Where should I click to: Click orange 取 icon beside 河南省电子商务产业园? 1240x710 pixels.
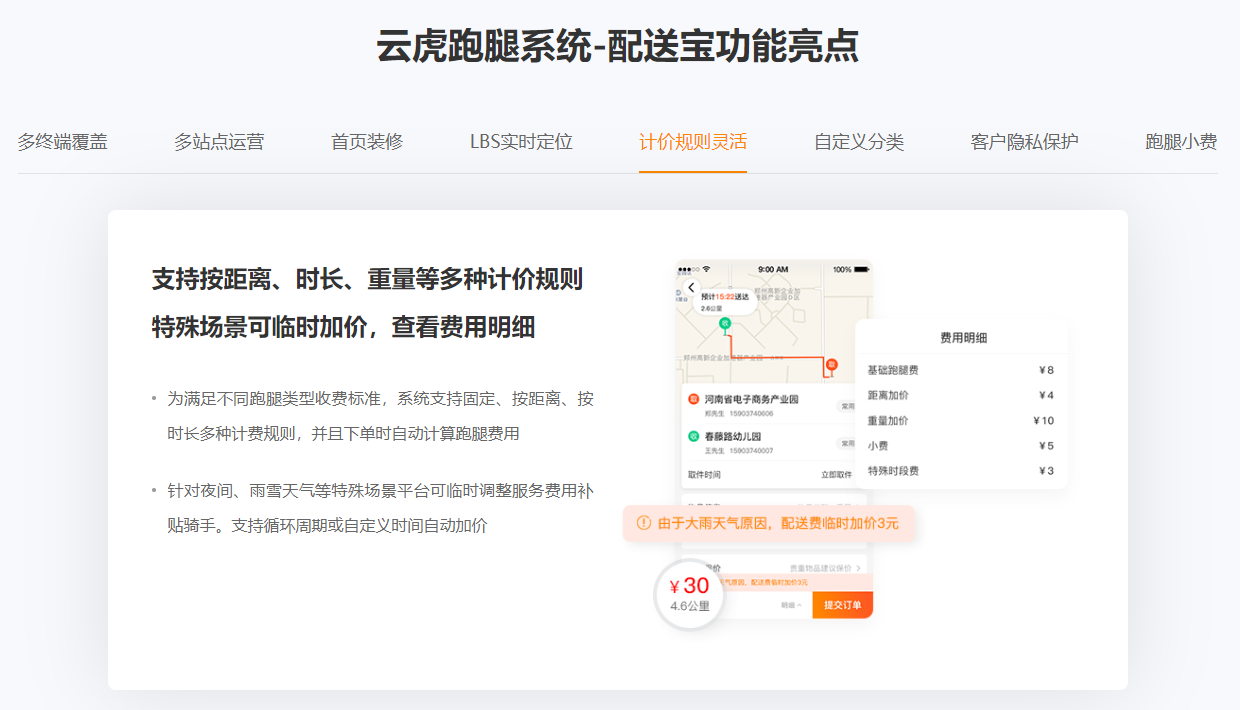pos(694,400)
